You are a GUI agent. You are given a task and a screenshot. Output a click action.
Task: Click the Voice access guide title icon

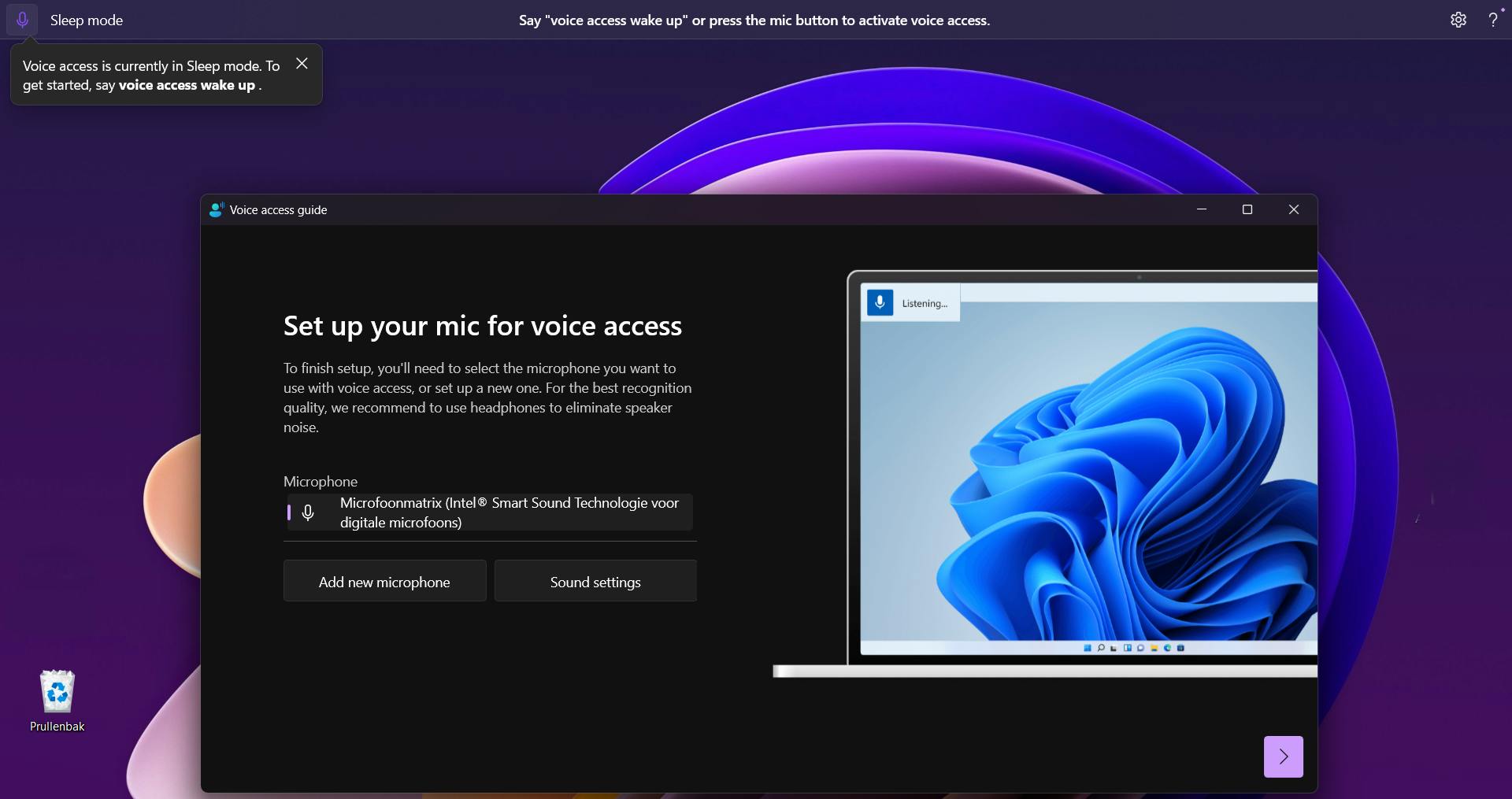(x=217, y=209)
